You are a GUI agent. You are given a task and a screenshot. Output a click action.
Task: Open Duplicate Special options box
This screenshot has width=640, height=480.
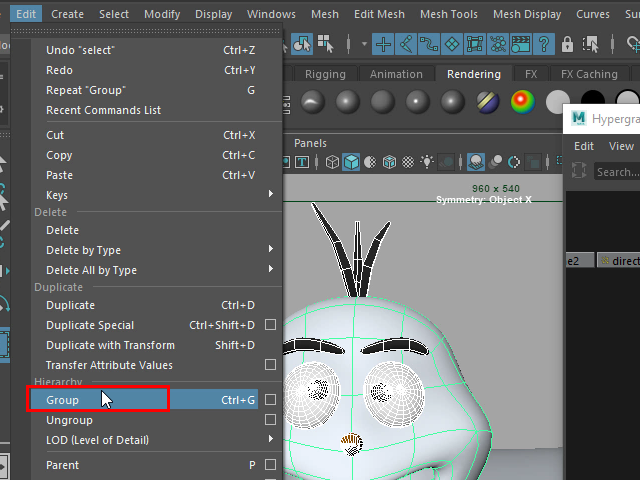(x=270, y=325)
